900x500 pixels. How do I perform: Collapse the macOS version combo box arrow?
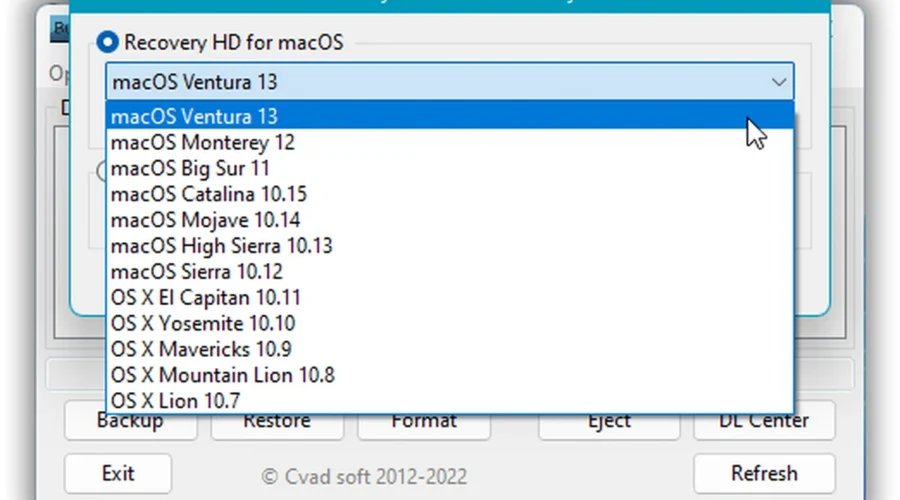(778, 82)
